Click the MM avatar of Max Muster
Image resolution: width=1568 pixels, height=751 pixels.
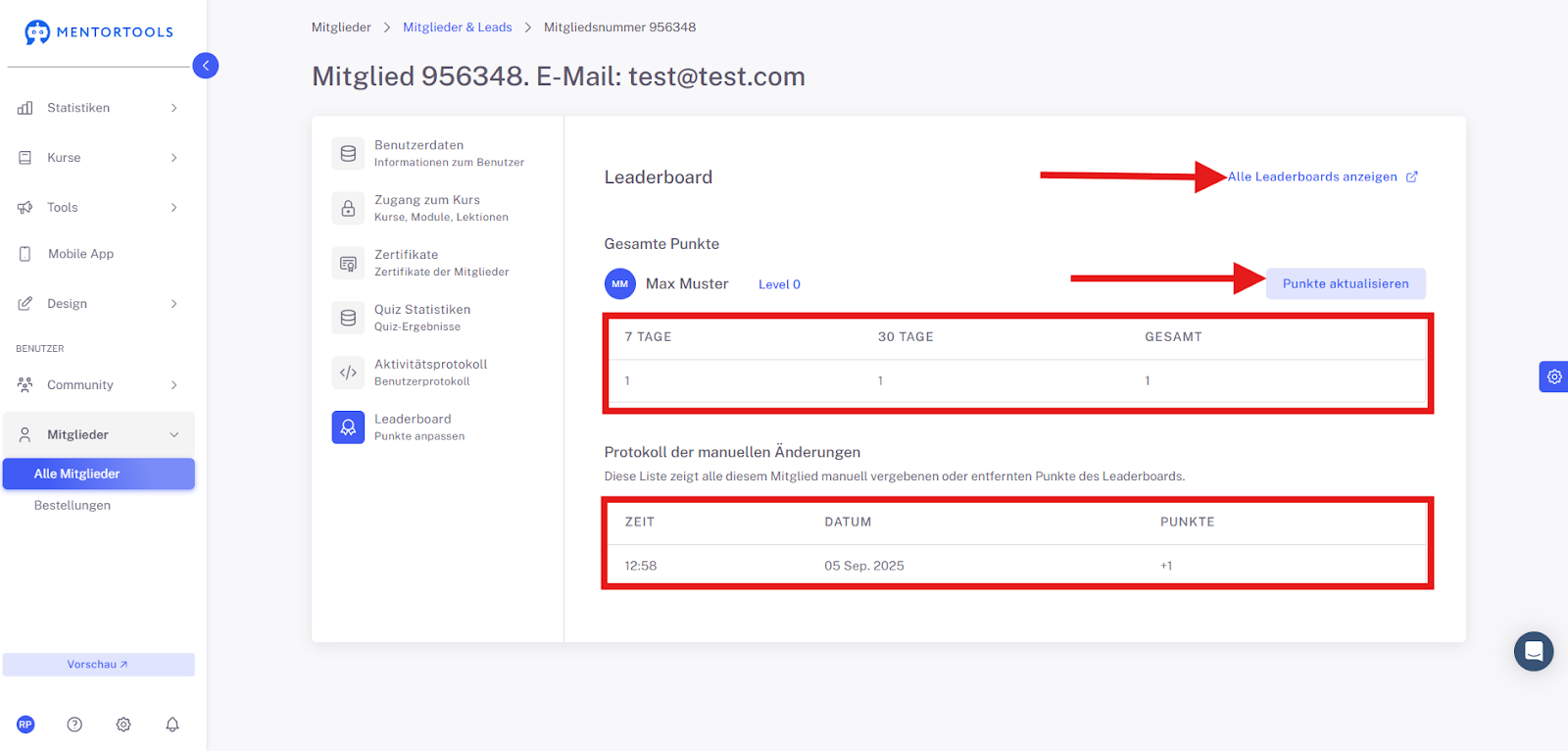(x=620, y=284)
